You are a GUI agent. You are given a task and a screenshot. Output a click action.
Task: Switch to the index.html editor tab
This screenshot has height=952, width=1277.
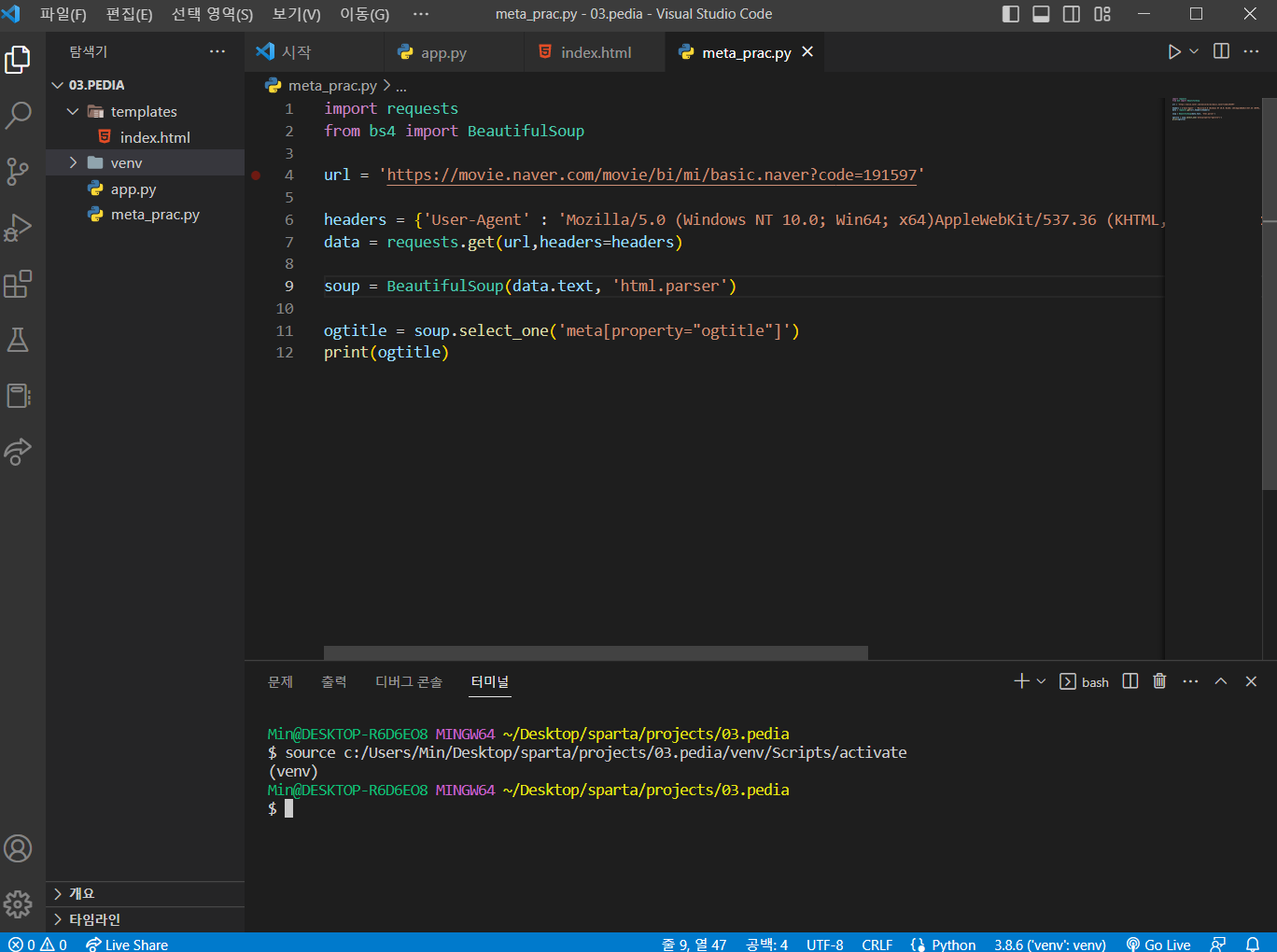[x=596, y=52]
